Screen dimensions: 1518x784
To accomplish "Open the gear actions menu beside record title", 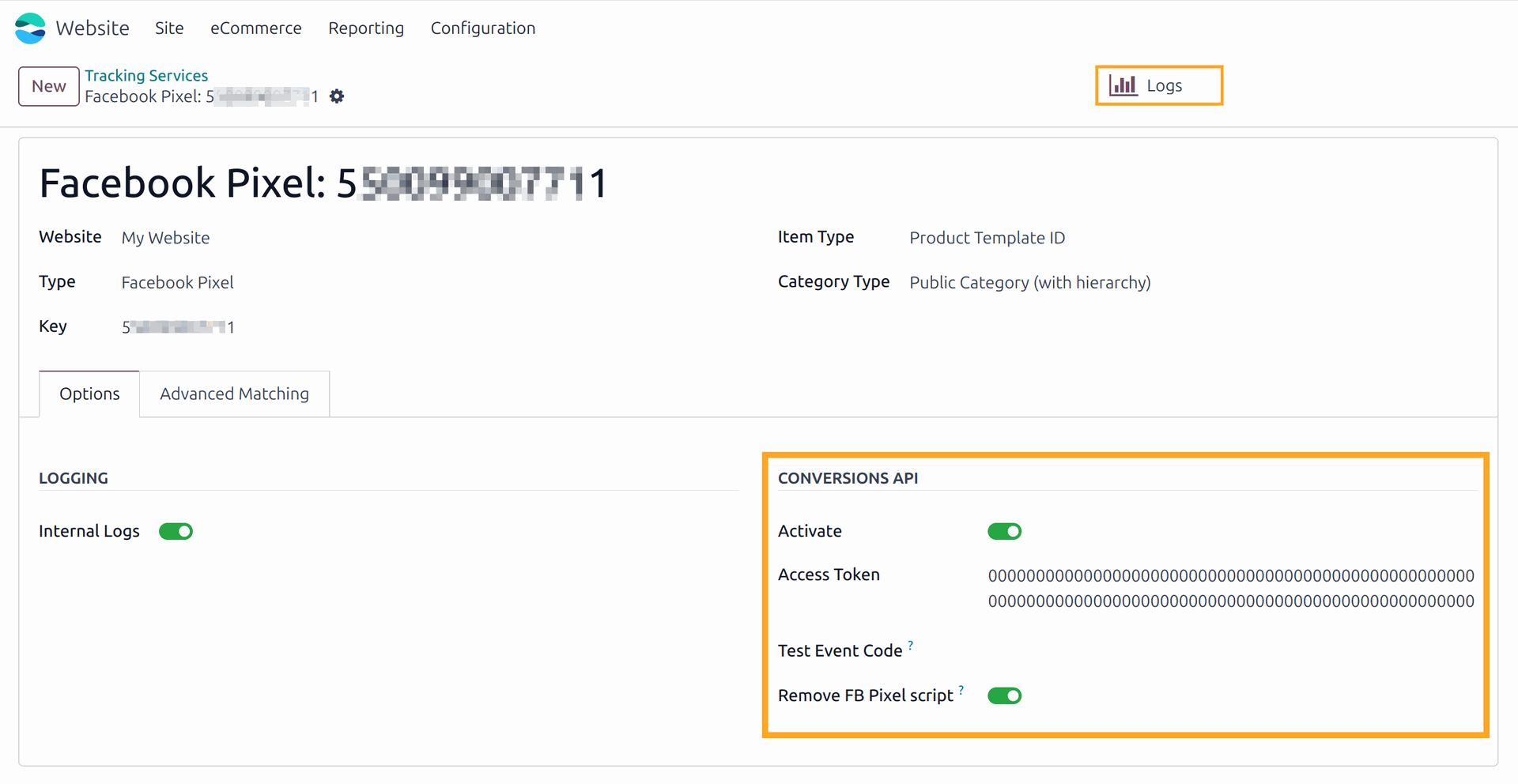I will (x=337, y=96).
